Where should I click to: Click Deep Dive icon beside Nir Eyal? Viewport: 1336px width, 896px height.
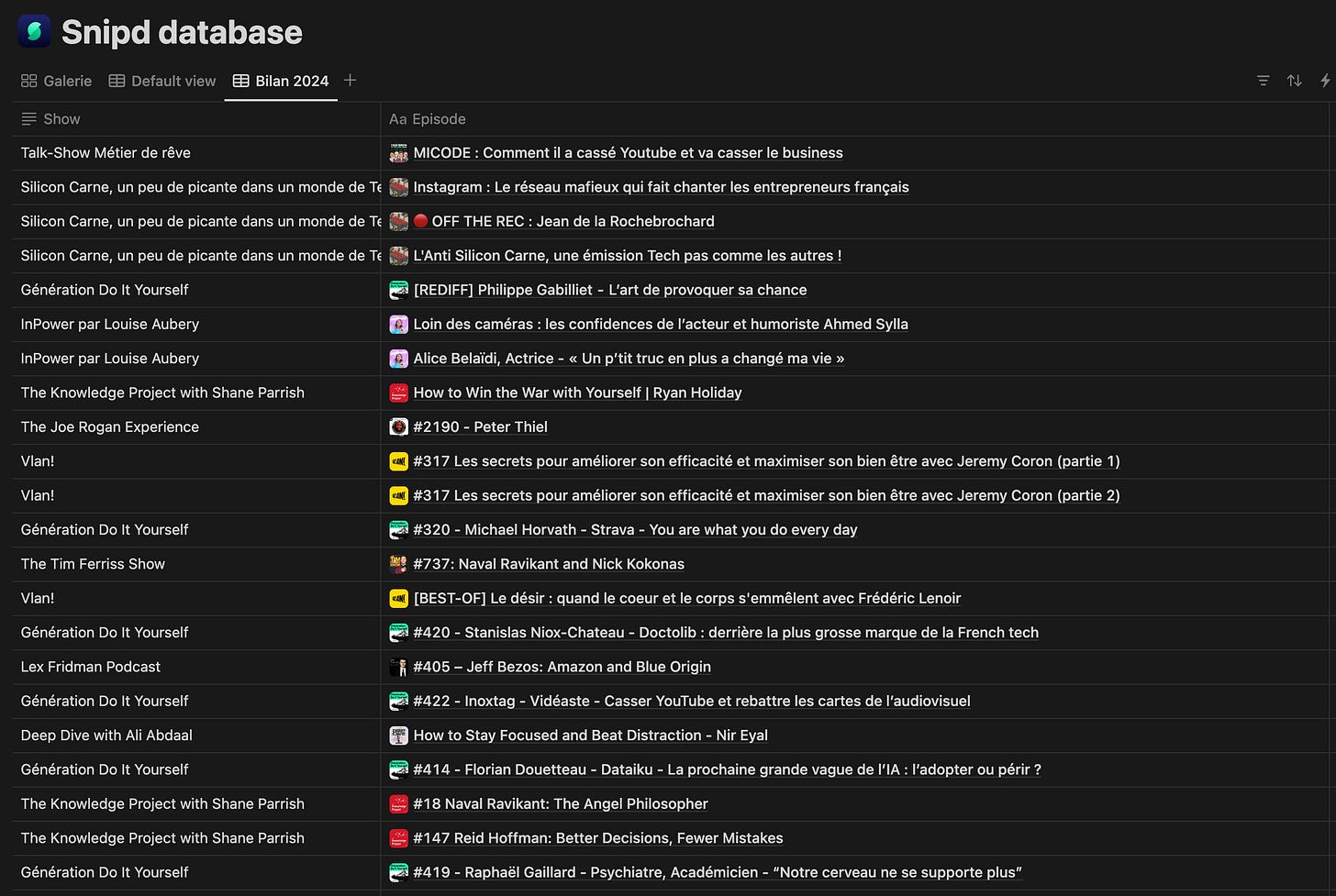click(x=398, y=736)
